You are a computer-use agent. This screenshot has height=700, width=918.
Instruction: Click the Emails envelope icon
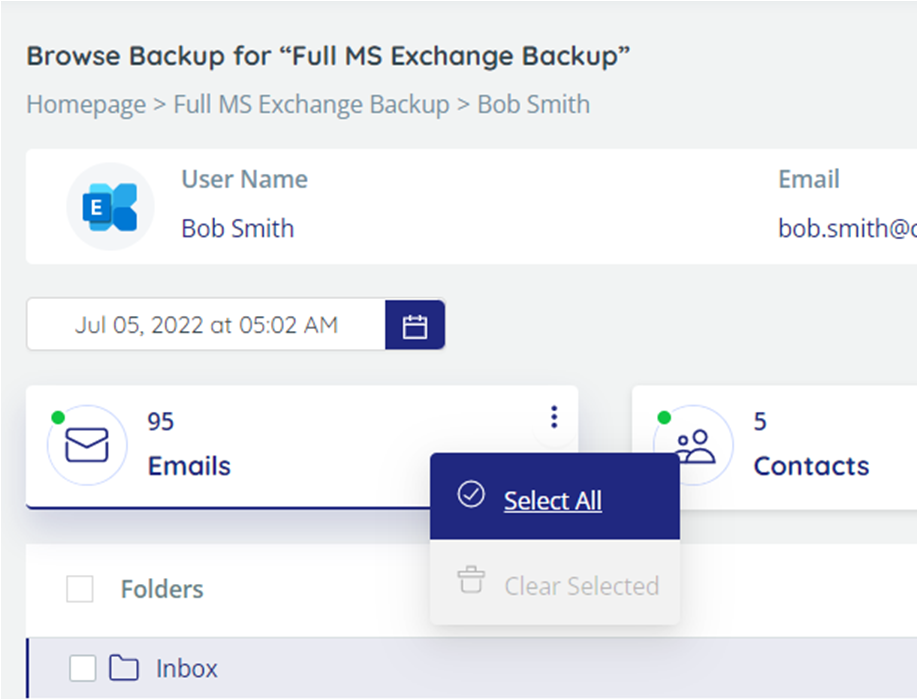[x=87, y=445]
